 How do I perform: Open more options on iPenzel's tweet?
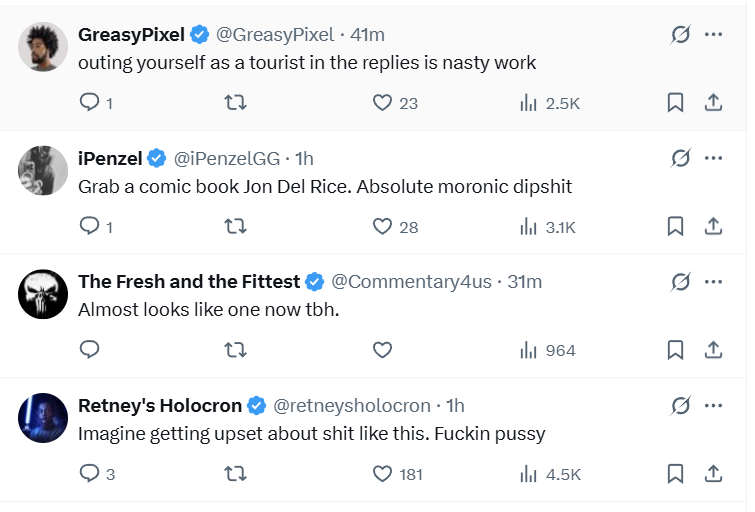713,158
